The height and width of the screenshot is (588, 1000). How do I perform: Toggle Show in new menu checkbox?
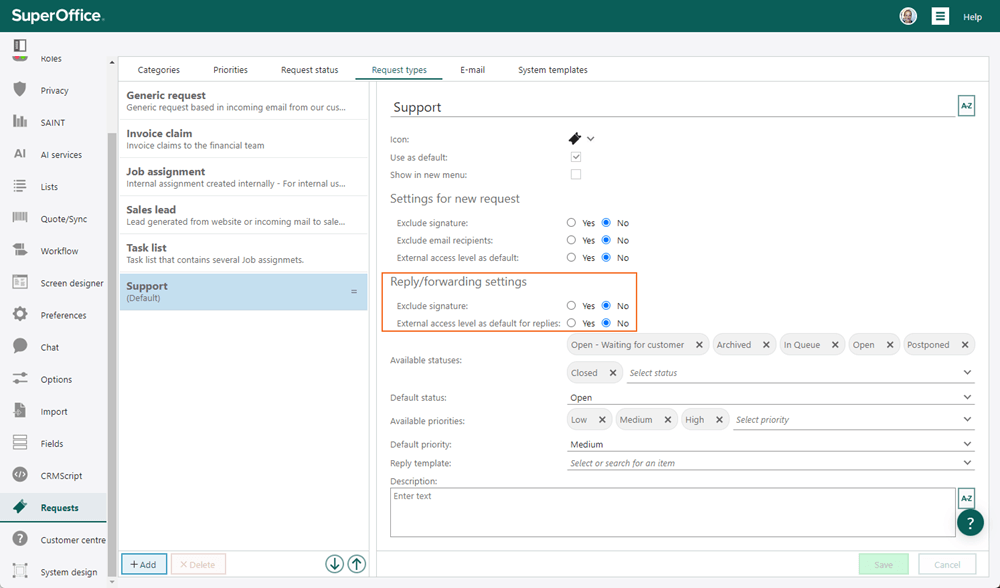click(x=576, y=174)
